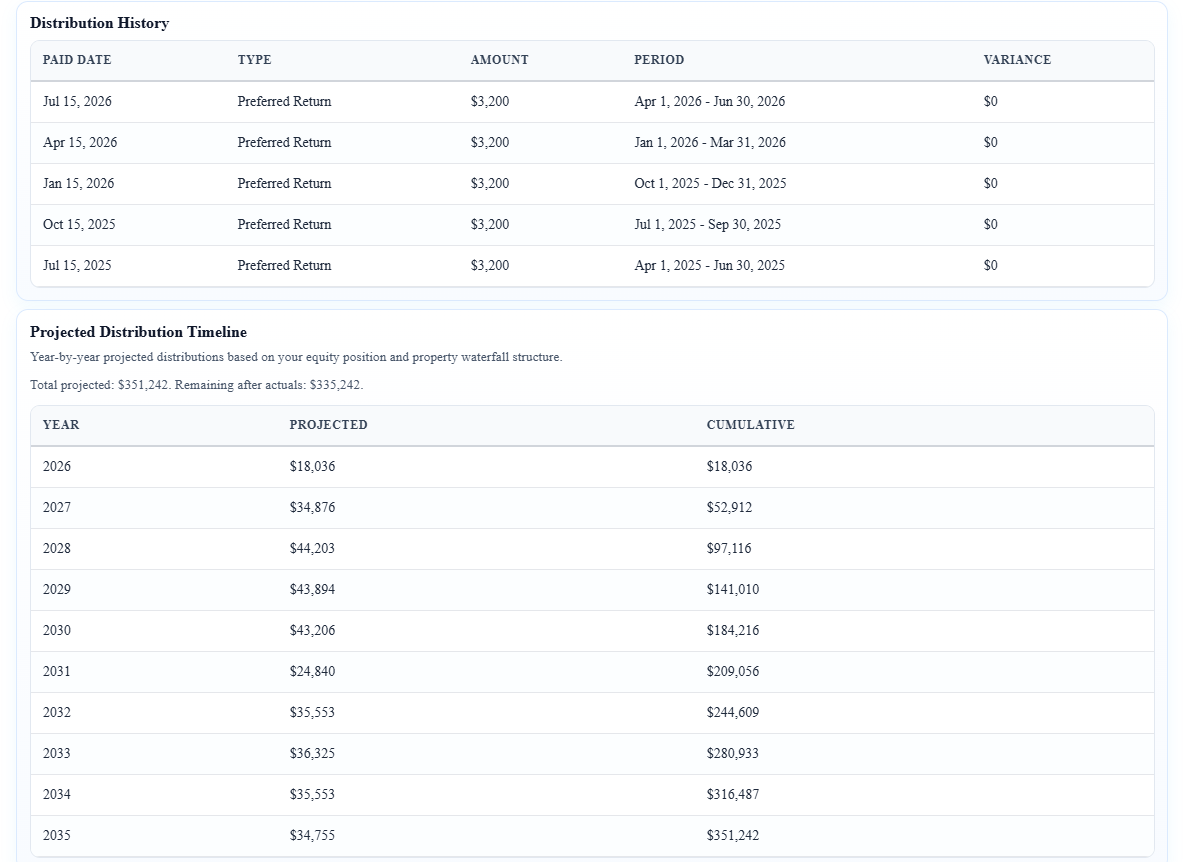Click the CUMULATIVE column header
This screenshot has width=1185, height=862.
point(750,425)
